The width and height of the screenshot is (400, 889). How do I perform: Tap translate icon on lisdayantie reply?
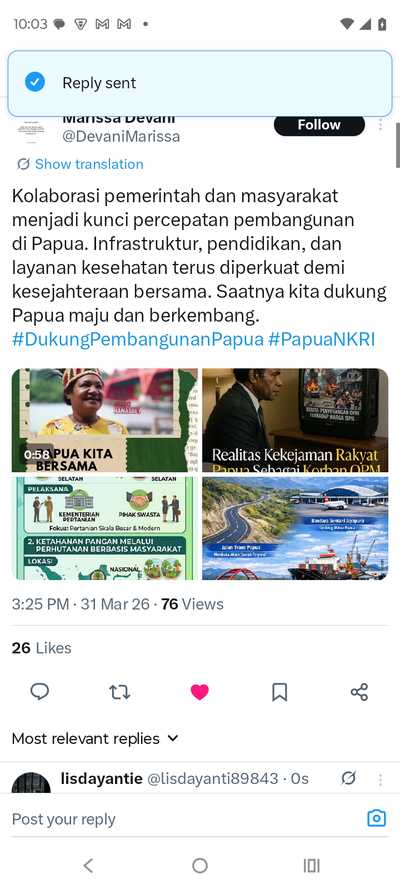tap(348, 779)
